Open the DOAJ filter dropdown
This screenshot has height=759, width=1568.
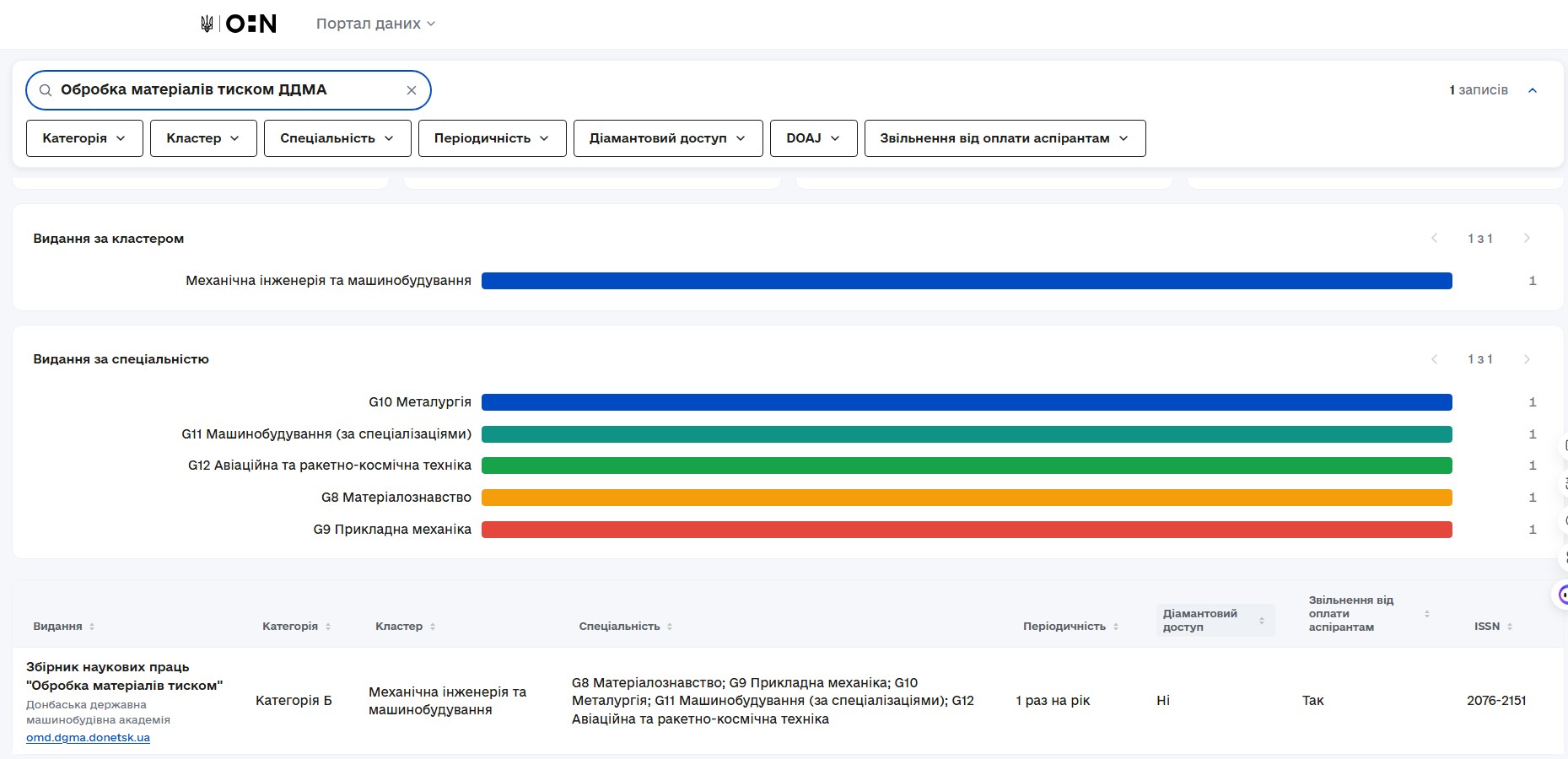(x=814, y=138)
